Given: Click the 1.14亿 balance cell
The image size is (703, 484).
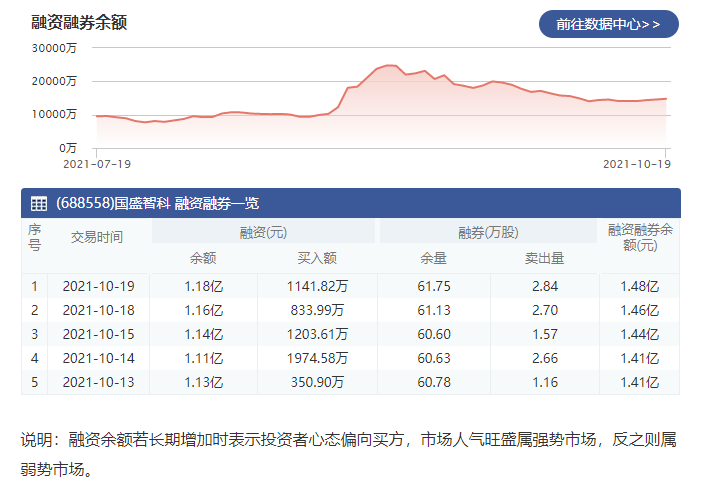Looking at the screenshot, I should [x=204, y=334].
